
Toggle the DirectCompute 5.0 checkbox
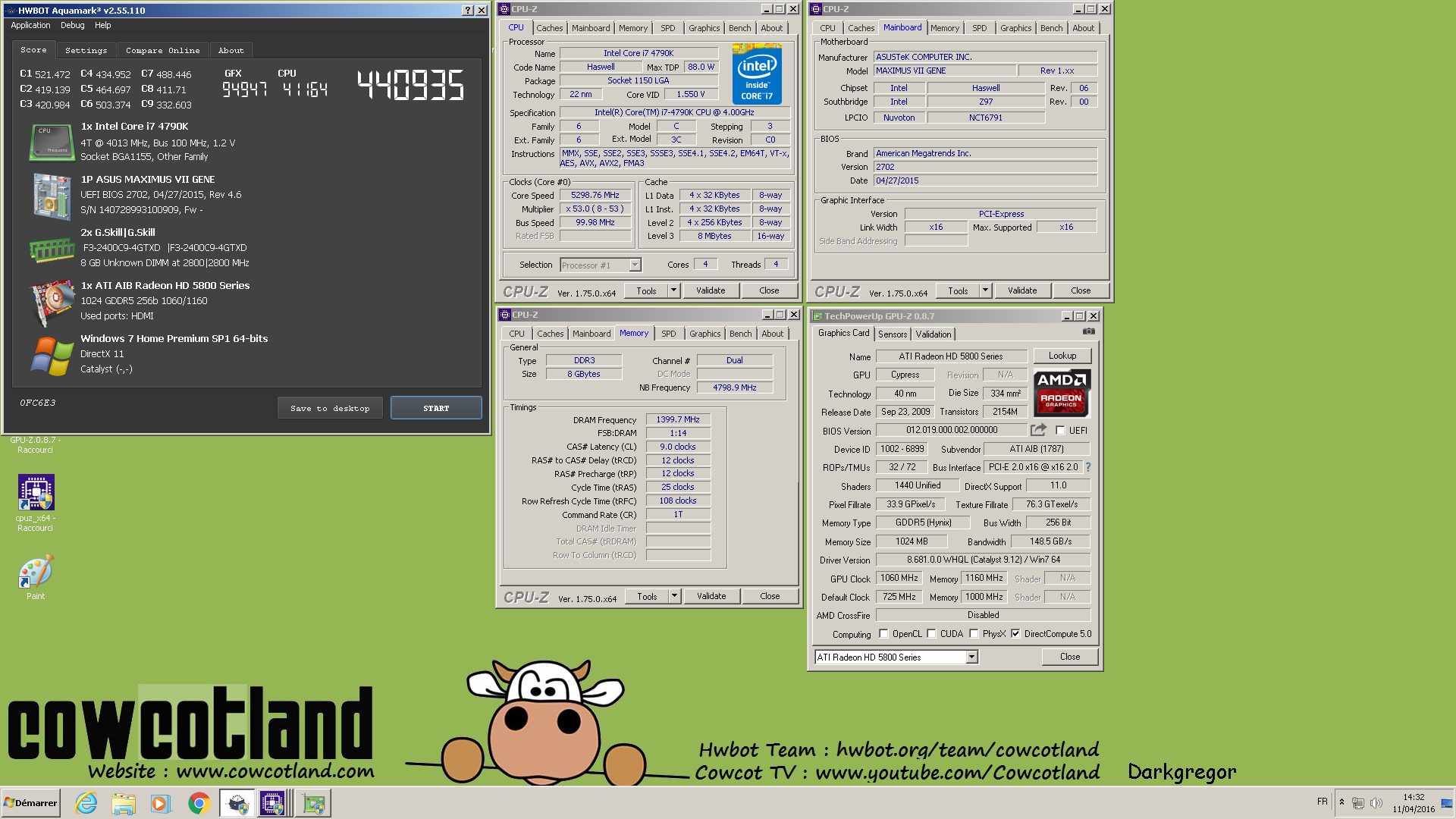tap(1015, 634)
